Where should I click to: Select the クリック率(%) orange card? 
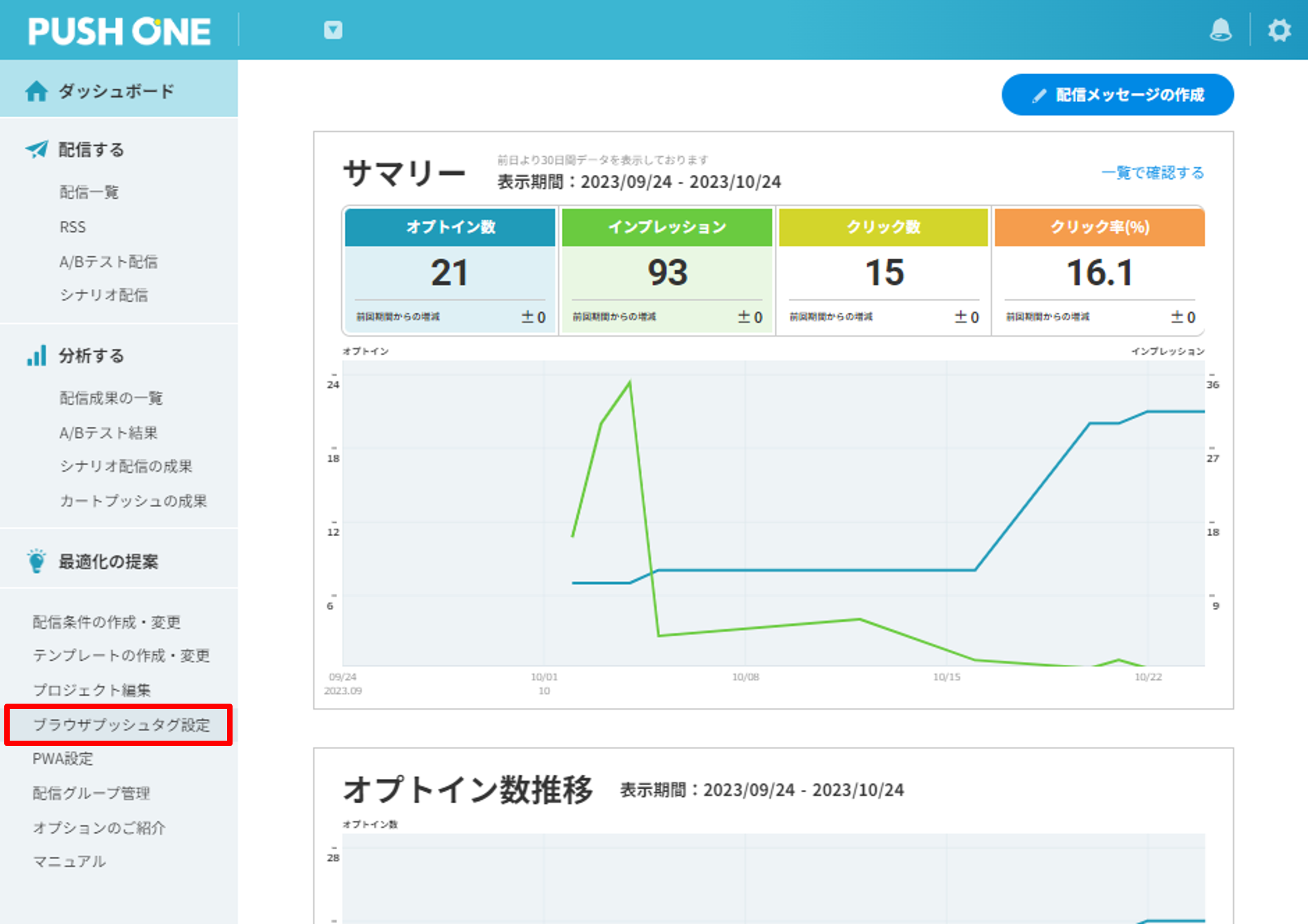point(1099,271)
